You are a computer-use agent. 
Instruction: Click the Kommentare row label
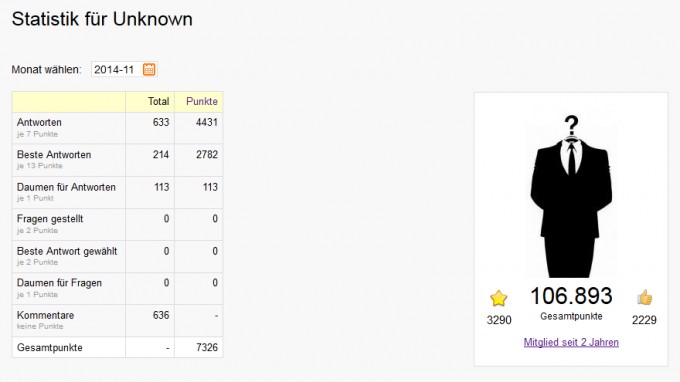coord(45,315)
